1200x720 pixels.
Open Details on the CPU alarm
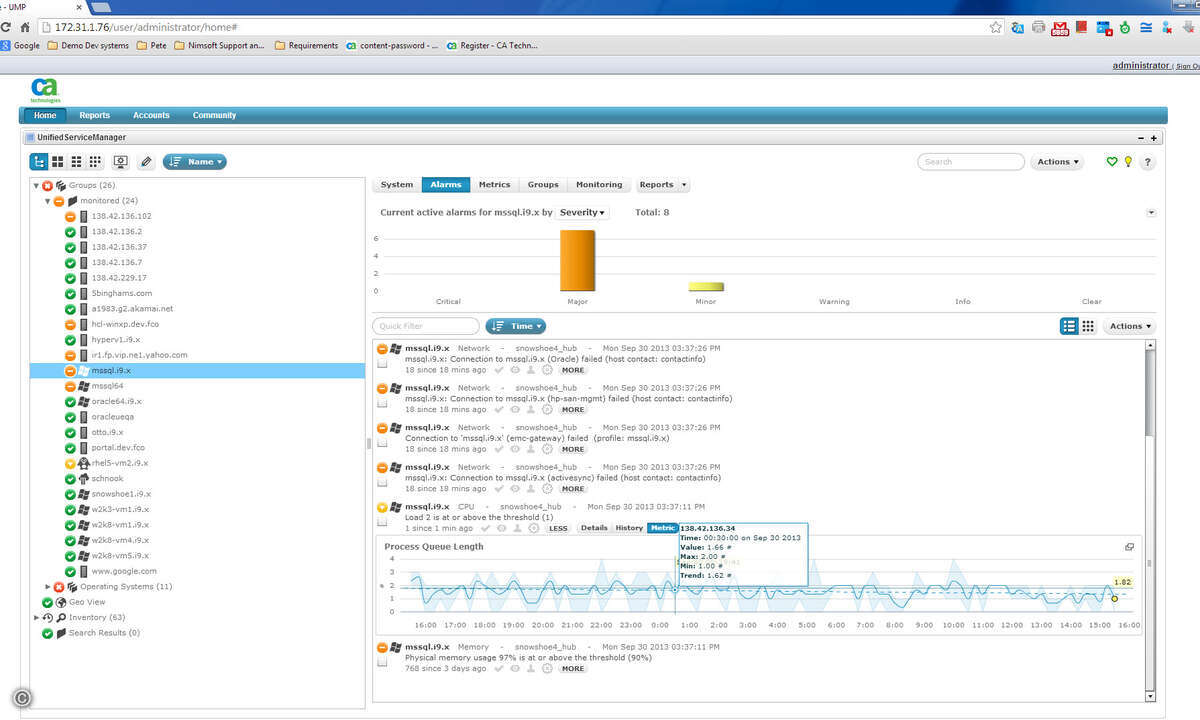pos(594,528)
